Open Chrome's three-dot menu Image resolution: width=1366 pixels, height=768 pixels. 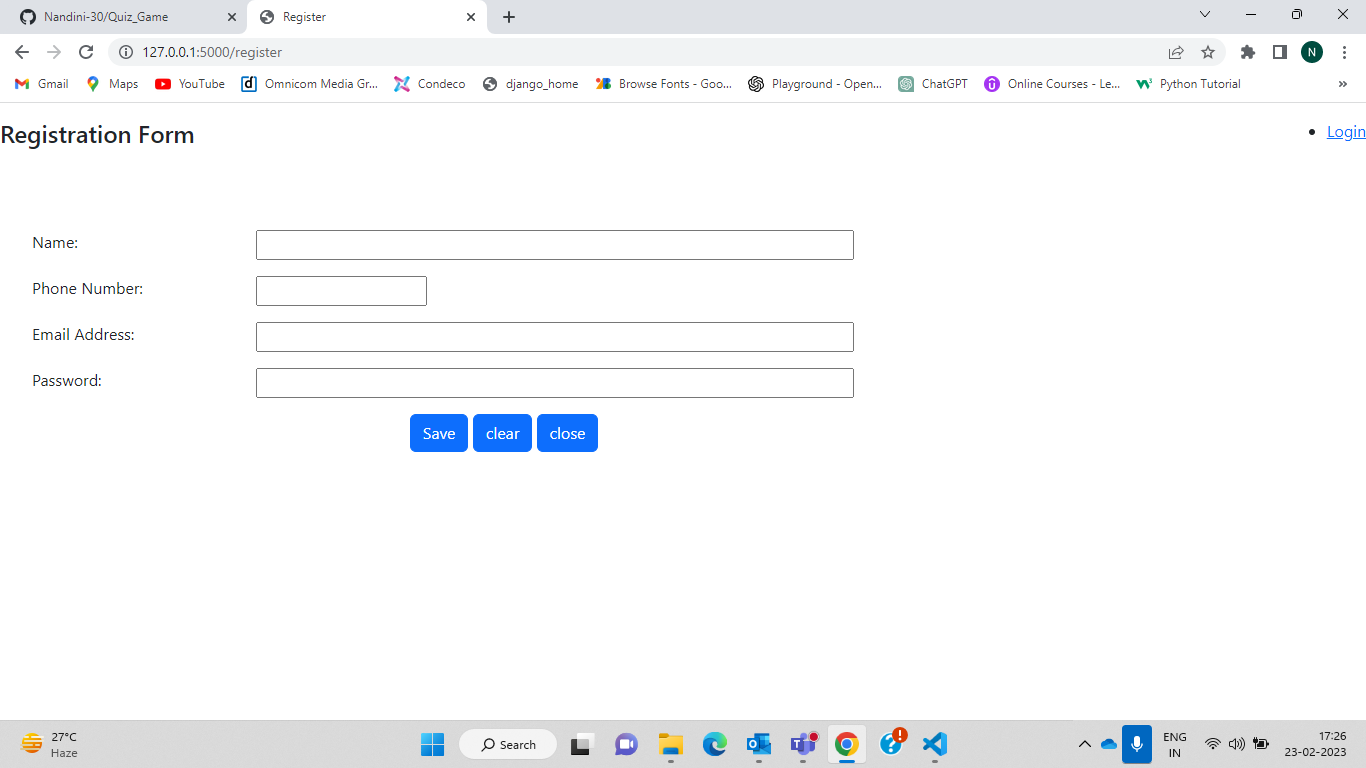[1343, 51]
